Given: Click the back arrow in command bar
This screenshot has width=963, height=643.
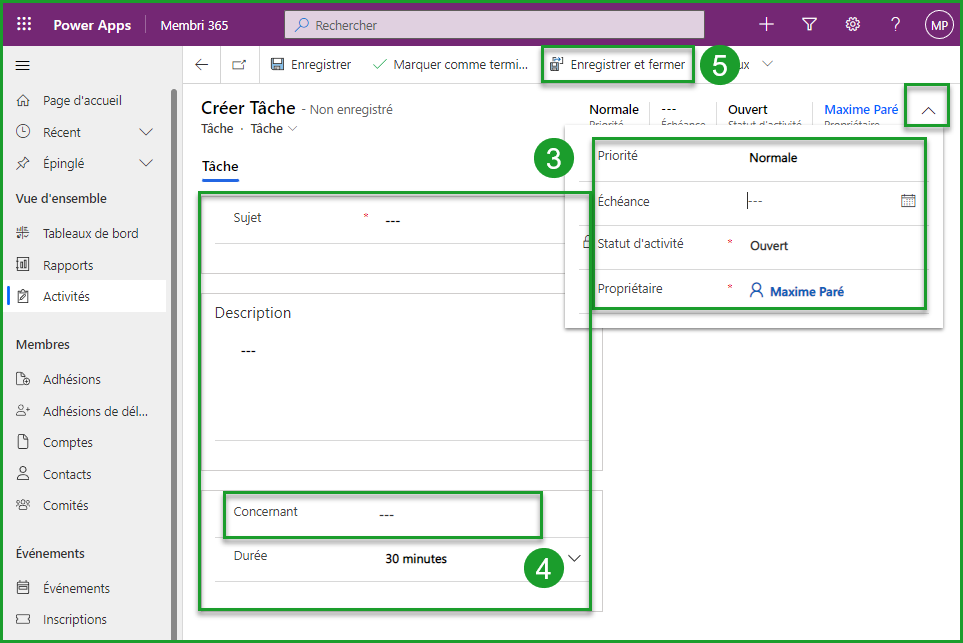Looking at the screenshot, I should point(202,64).
